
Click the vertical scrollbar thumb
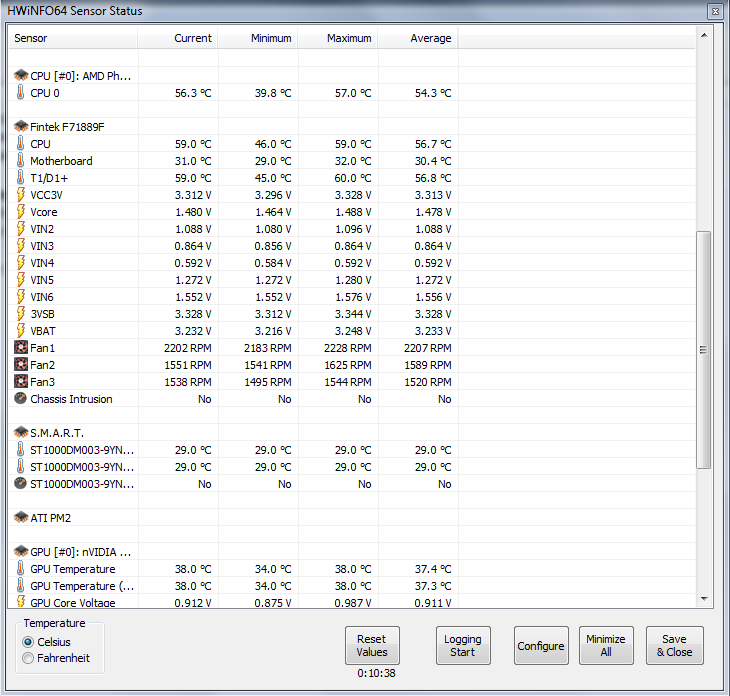click(703, 350)
